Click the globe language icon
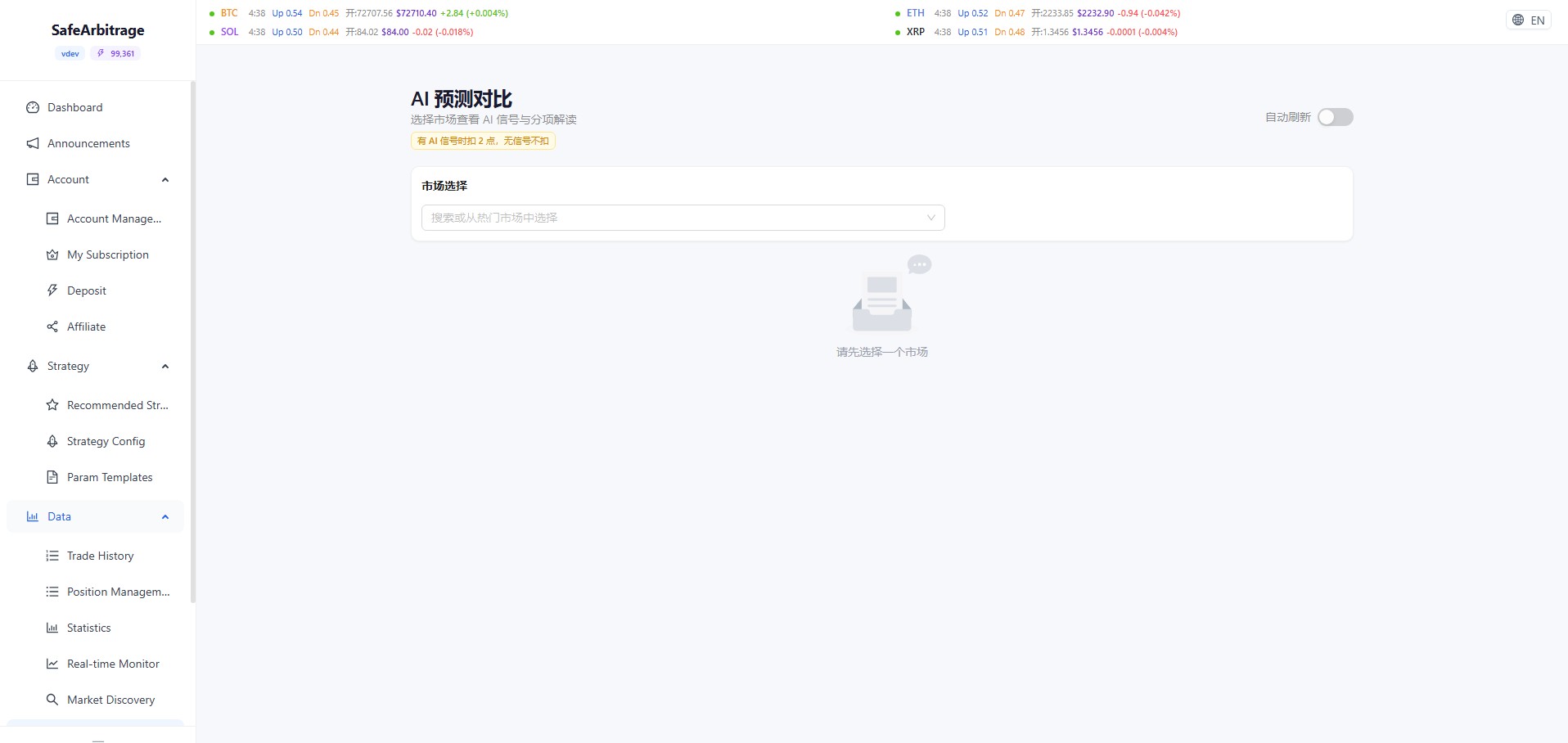1568x743 pixels. coord(1518,20)
